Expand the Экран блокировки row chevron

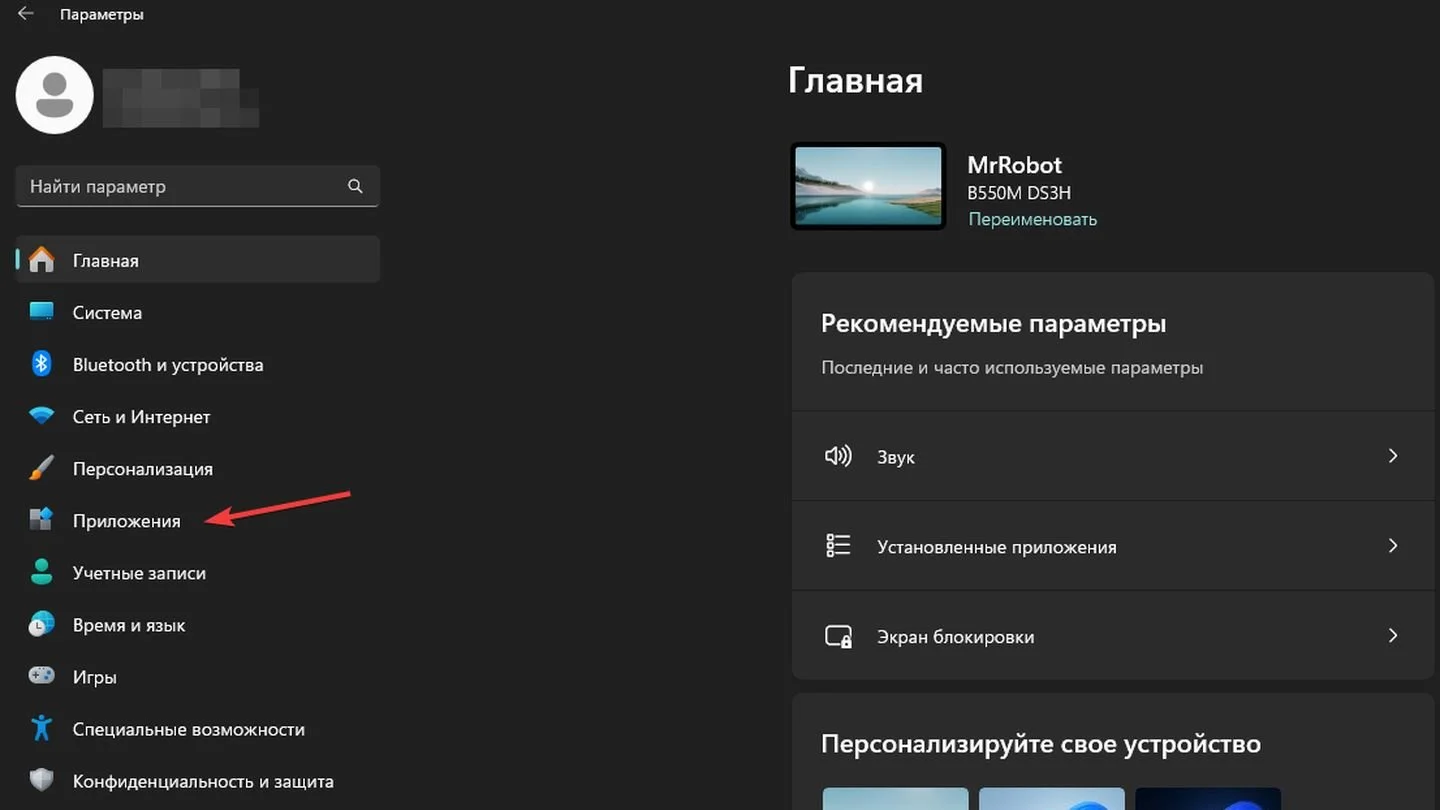tap(1393, 636)
